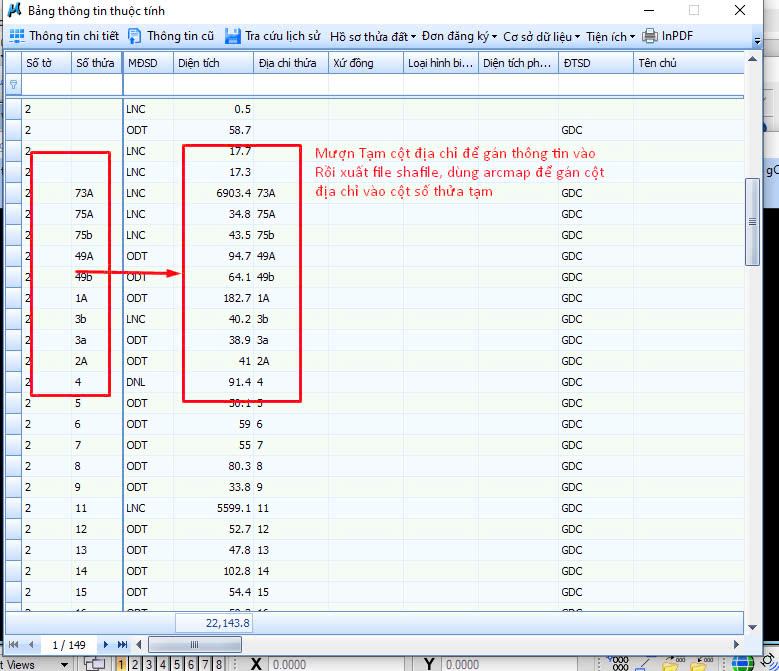Sort by the Diện tích column header

(212, 63)
